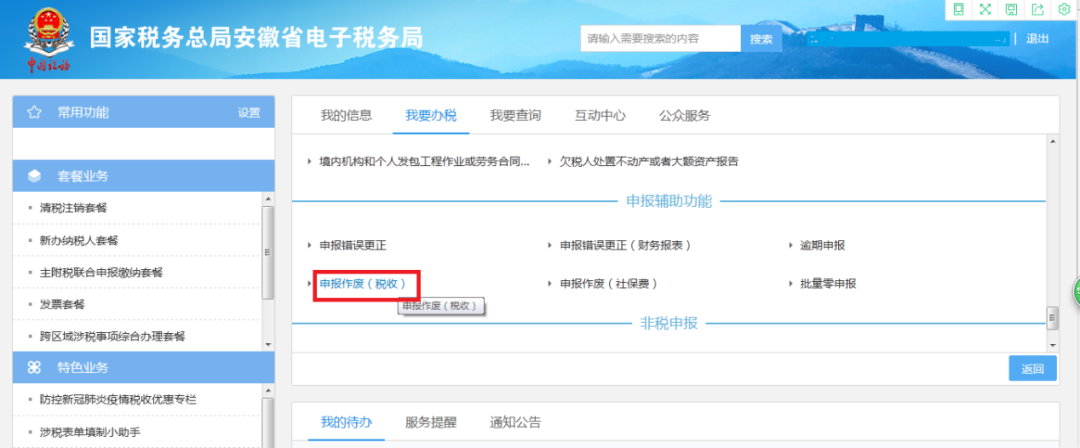Open the 申报作废（税收）link
Viewport: 1080px width, 448px height.
[x=363, y=283]
